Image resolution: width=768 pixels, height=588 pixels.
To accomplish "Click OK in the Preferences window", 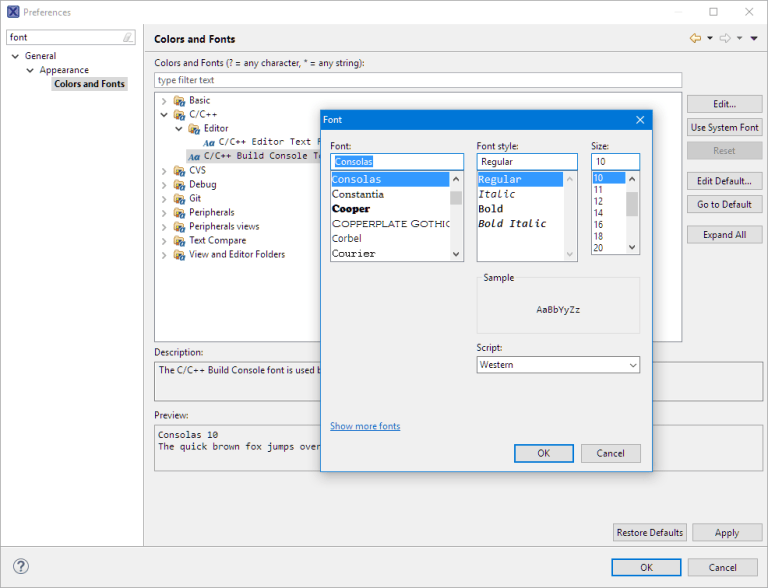I will [646, 567].
